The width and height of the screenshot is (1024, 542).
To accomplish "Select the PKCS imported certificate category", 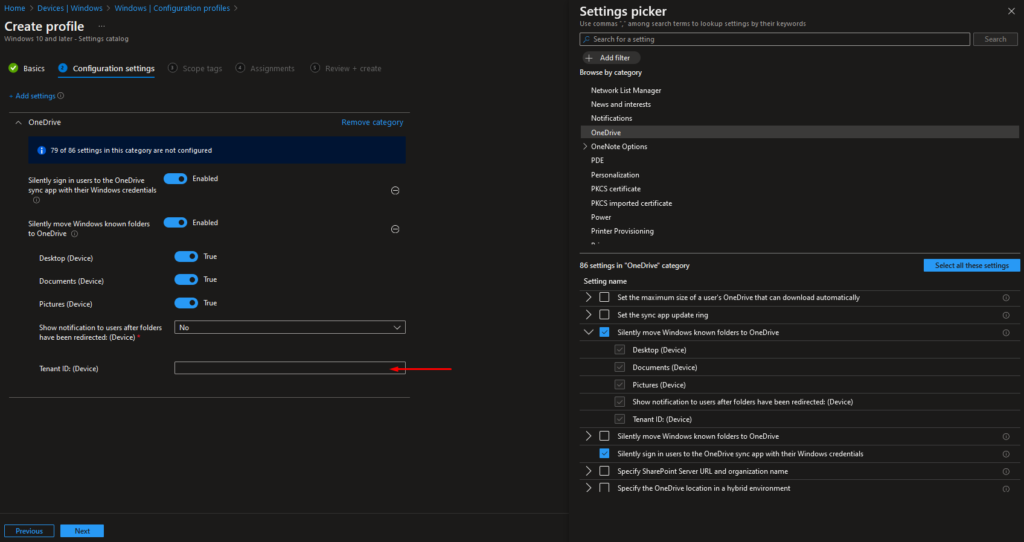I will [632, 204].
